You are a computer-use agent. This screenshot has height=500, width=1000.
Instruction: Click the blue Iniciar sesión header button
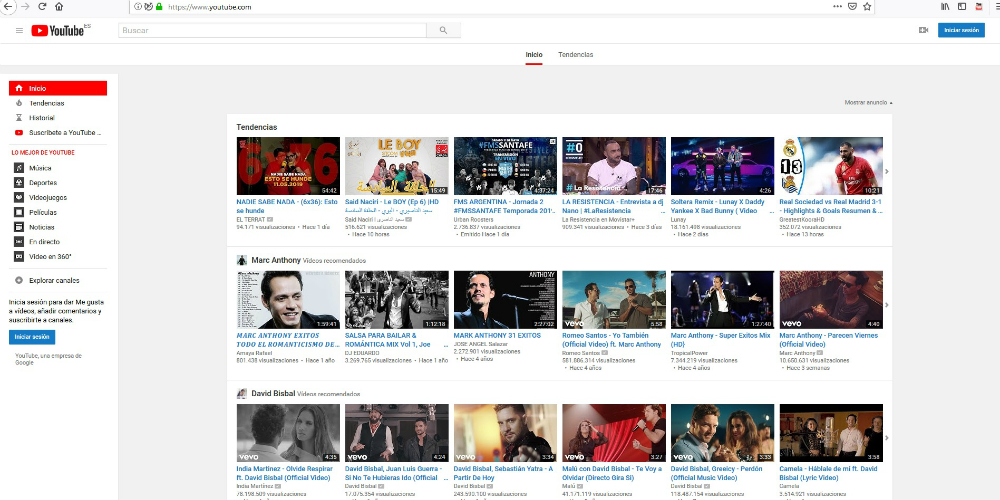(961, 30)
